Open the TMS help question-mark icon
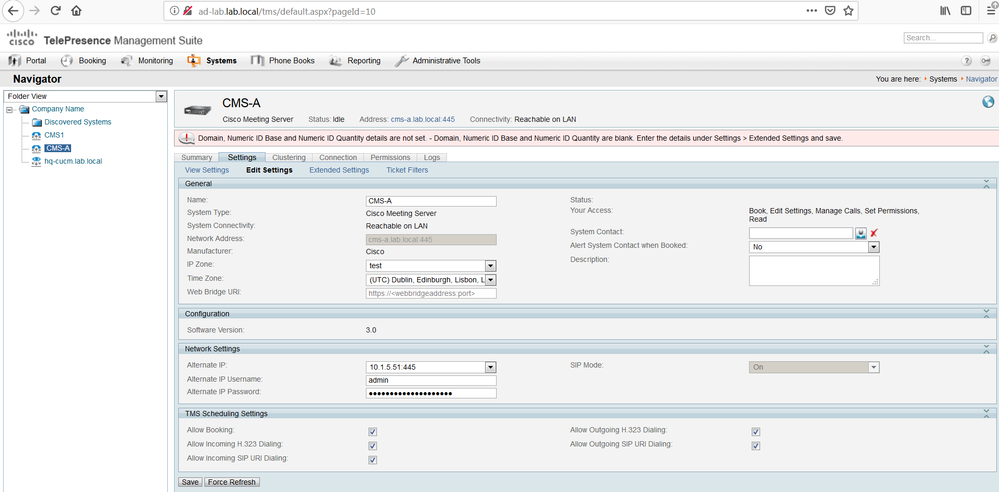 pos(967,61)
